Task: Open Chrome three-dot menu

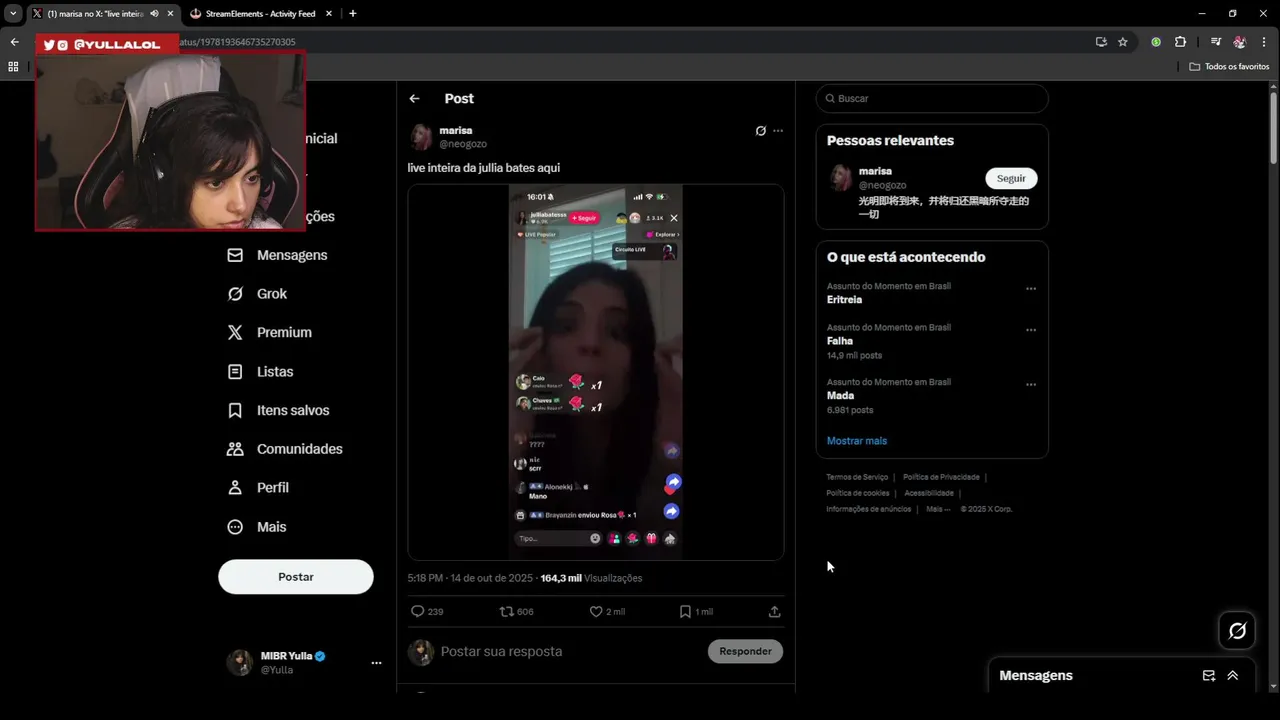Action: 1265,42
